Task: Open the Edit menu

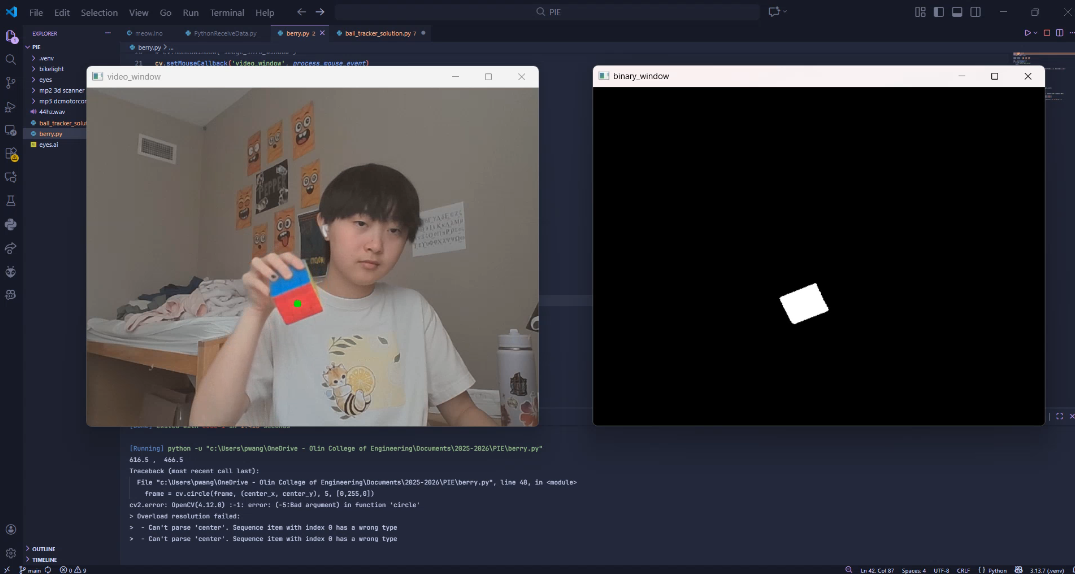Action: click(62, 12)
